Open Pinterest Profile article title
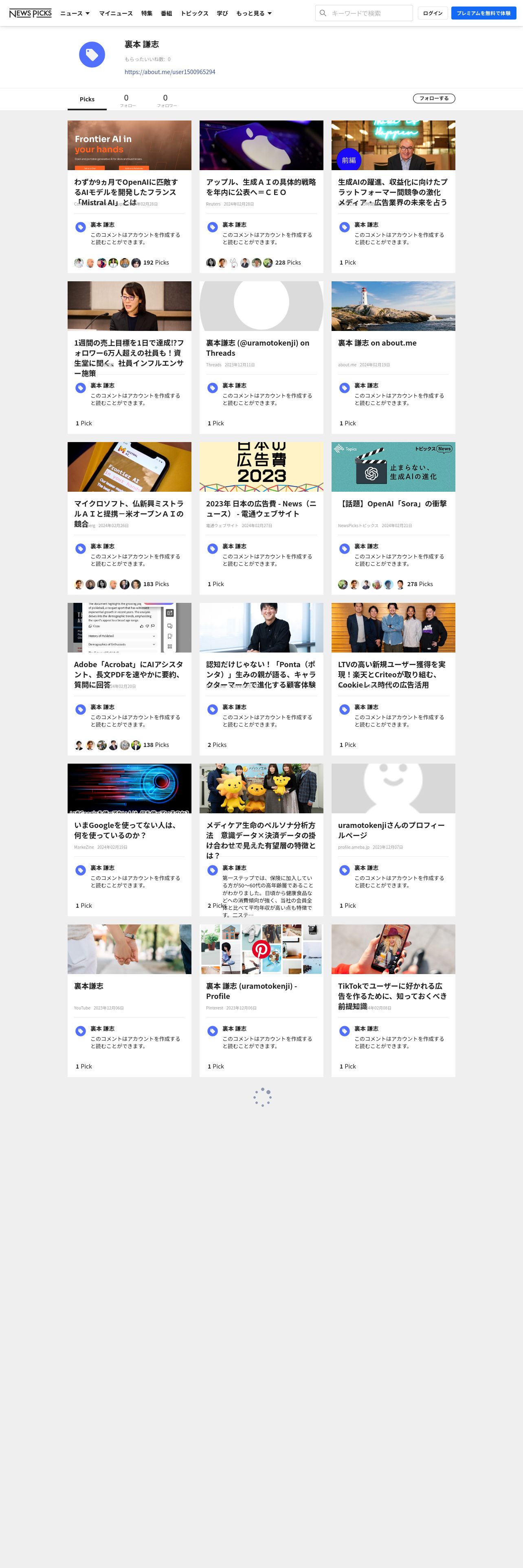 pyautogui.click(x=251, y=990)
